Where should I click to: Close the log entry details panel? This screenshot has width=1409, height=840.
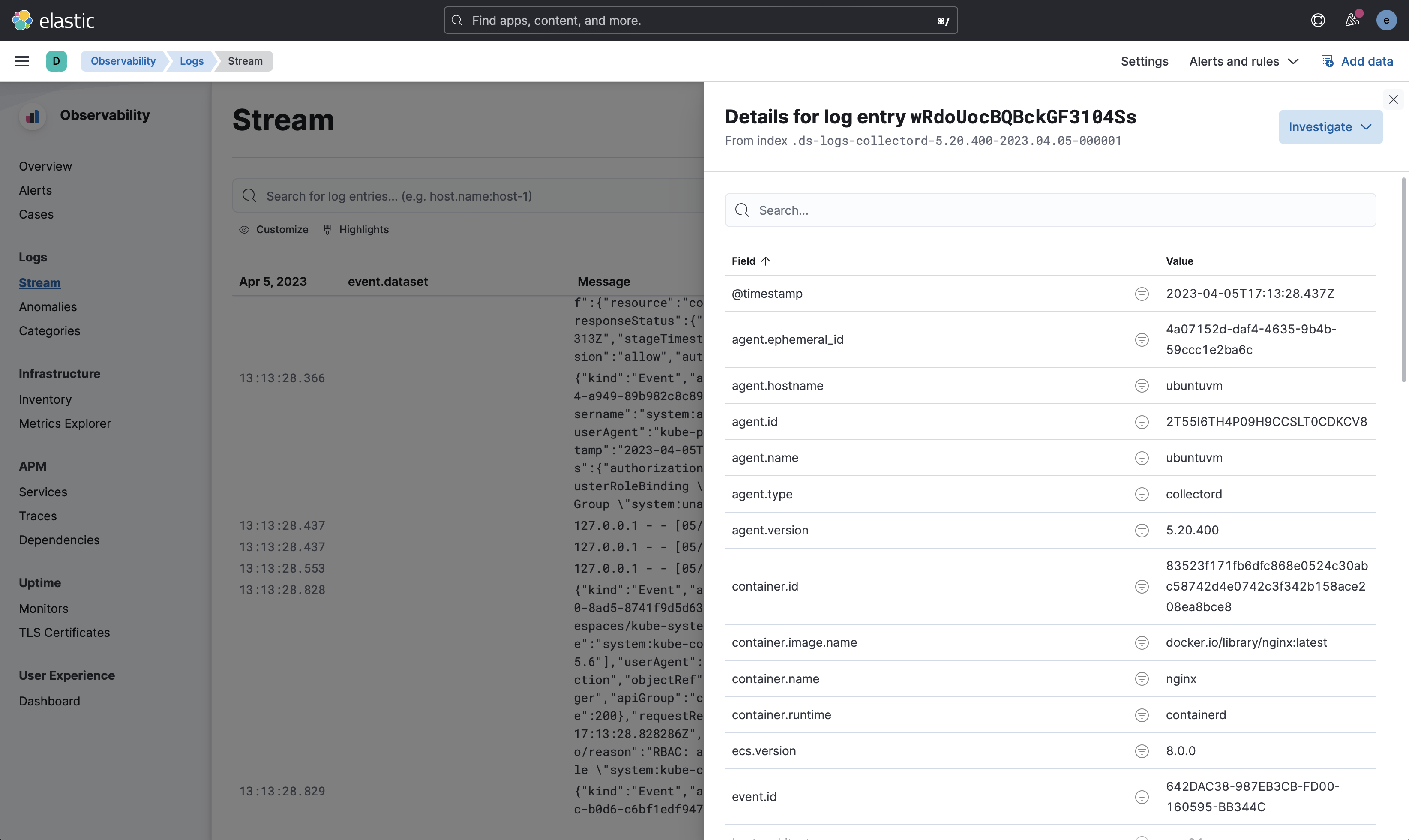tap(1393, 100)
